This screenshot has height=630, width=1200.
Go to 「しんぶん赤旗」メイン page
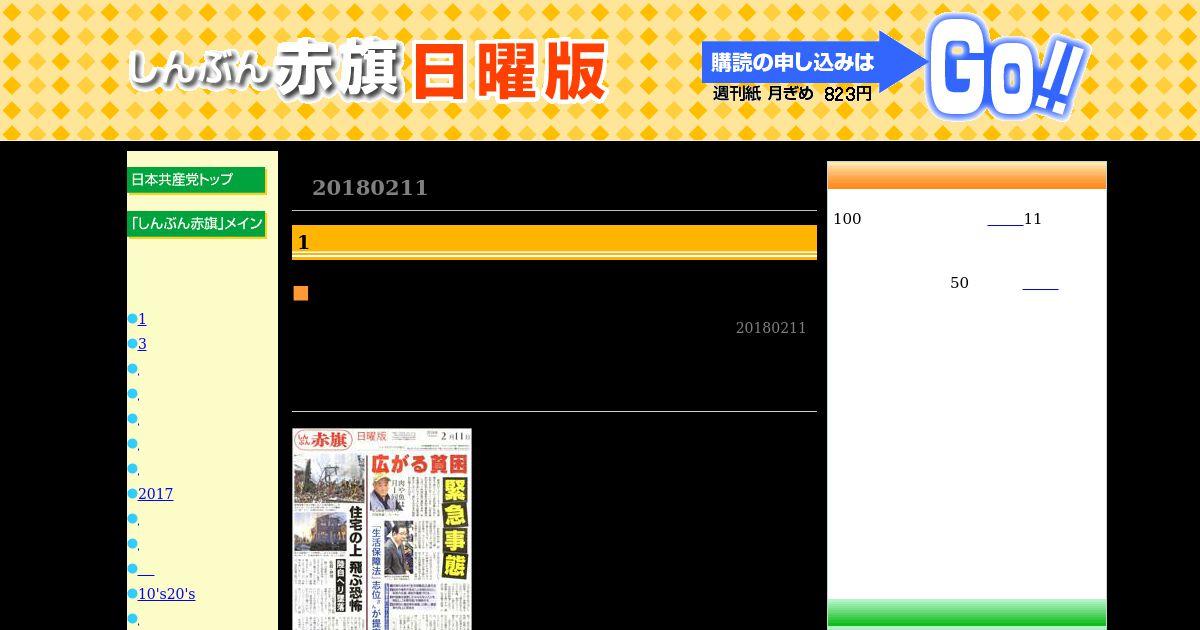pos(197,224)
